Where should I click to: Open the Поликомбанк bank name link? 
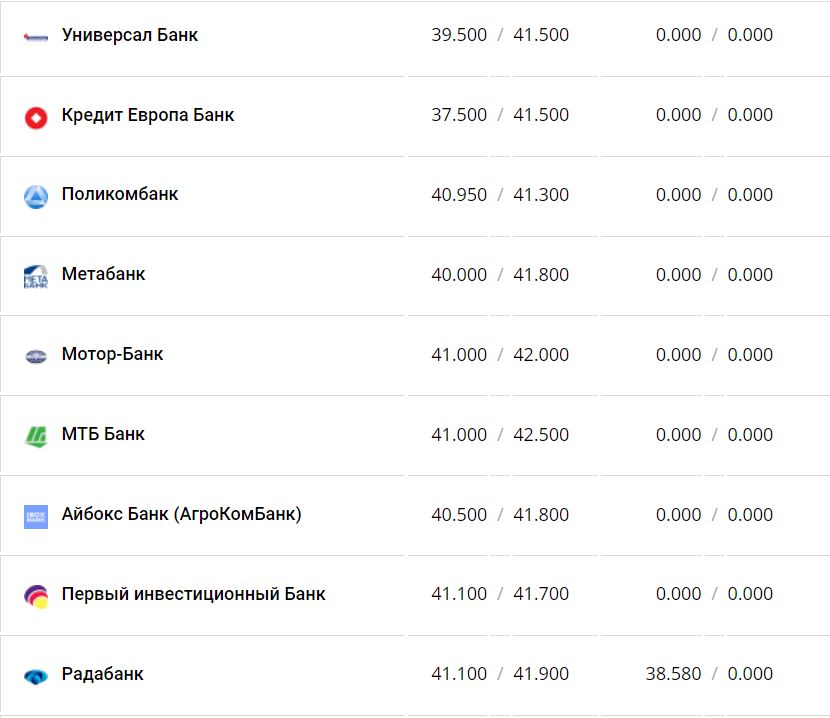(x=120, y=194)
